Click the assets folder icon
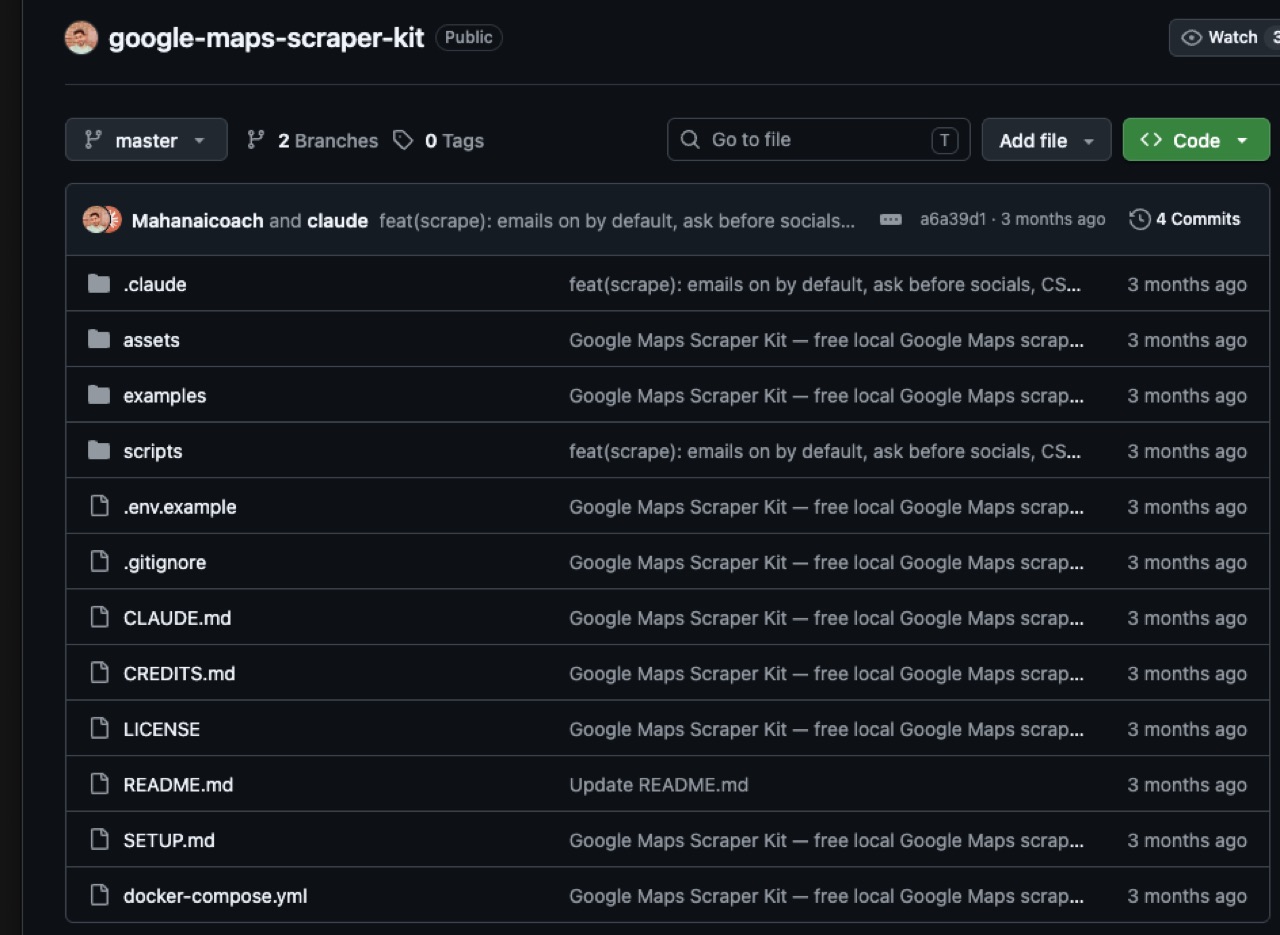 pyautogui.click(x=99, y=340)
